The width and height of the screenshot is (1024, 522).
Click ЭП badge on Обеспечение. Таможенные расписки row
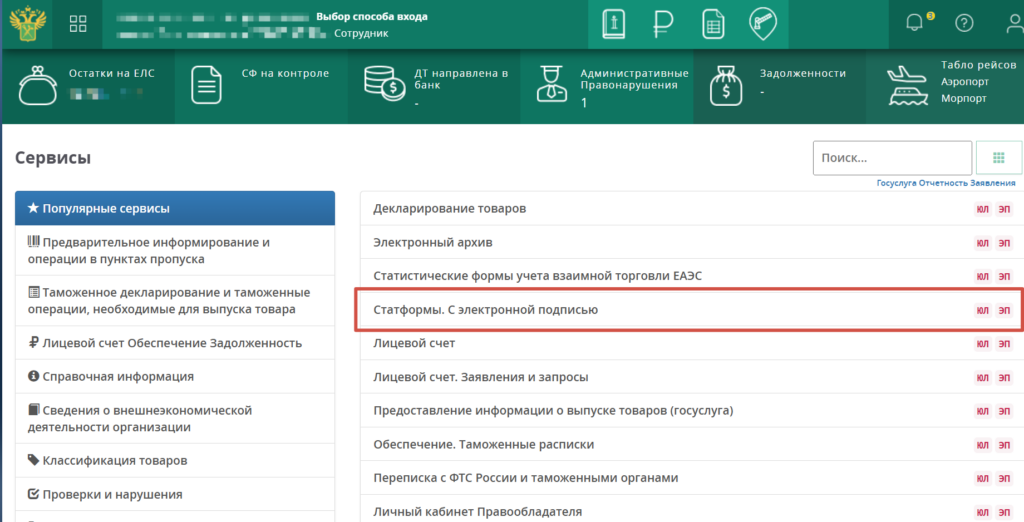pyautogui.click(x=1004, y=445)
